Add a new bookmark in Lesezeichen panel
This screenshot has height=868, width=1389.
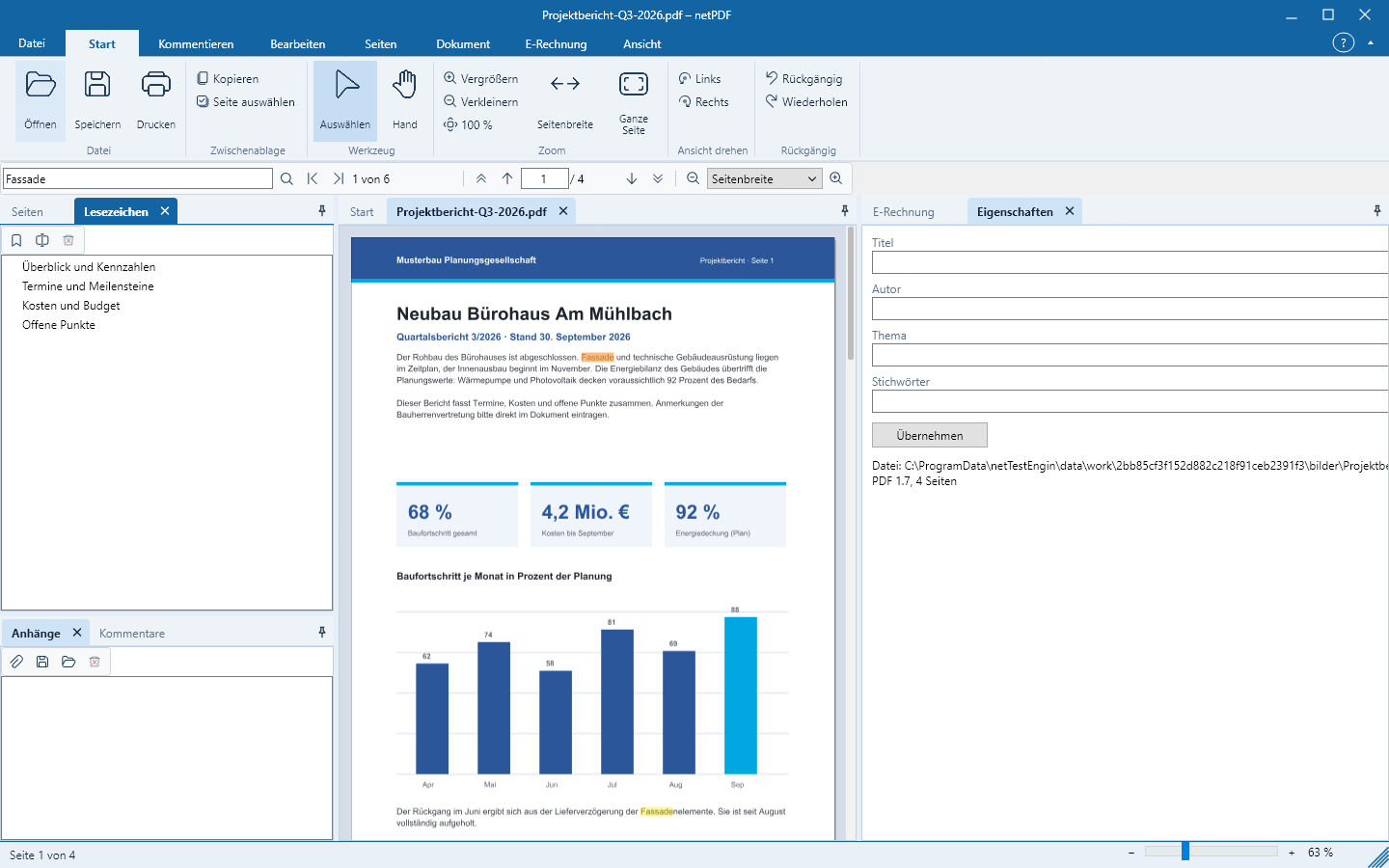click(x=16, y=240)
